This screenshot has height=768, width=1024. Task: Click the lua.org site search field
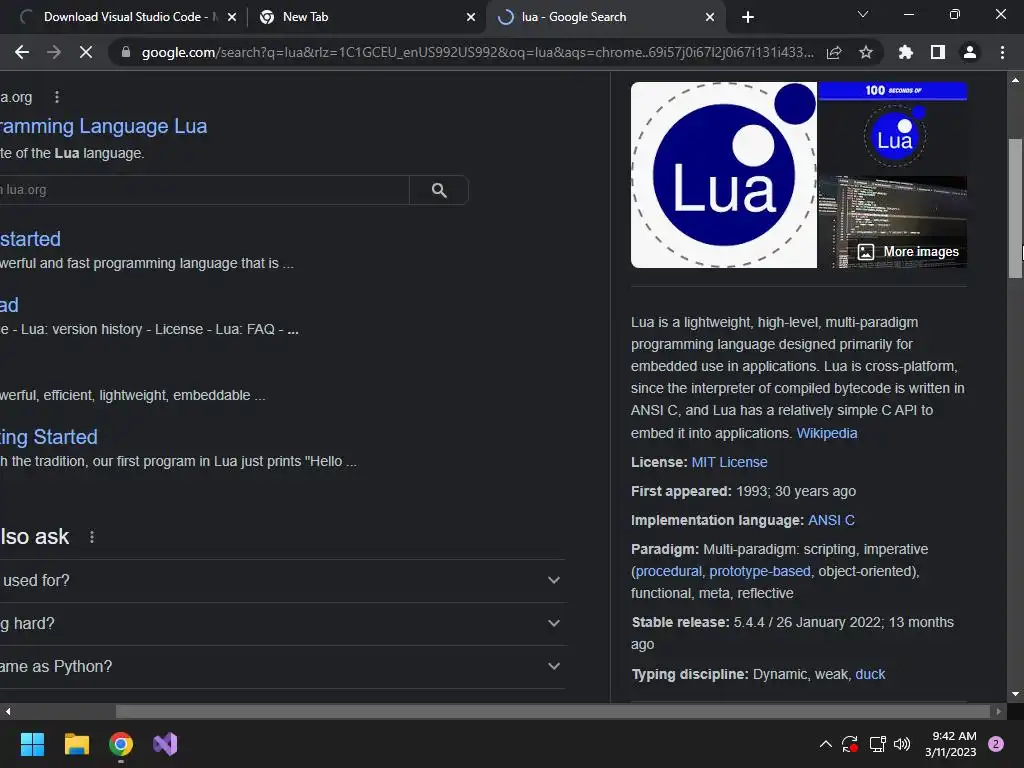[x=204, y=190]
